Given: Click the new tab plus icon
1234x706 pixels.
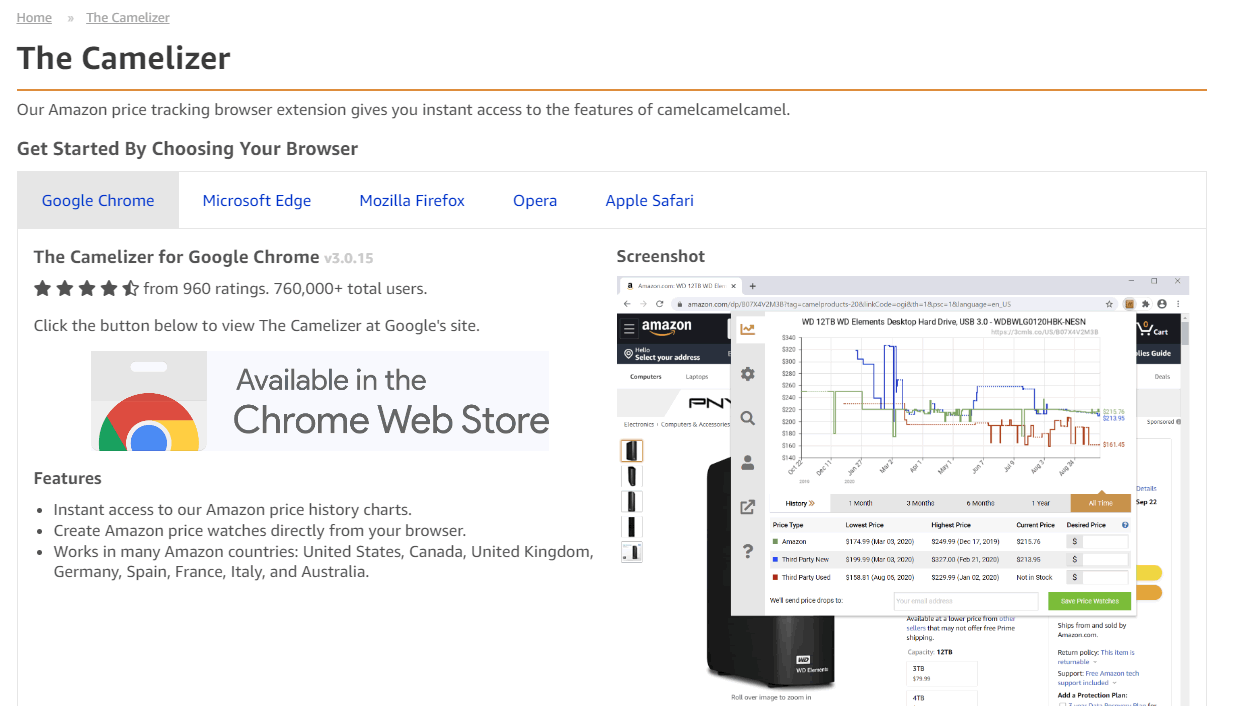Looking at the screenshot, I should point(753,286).
